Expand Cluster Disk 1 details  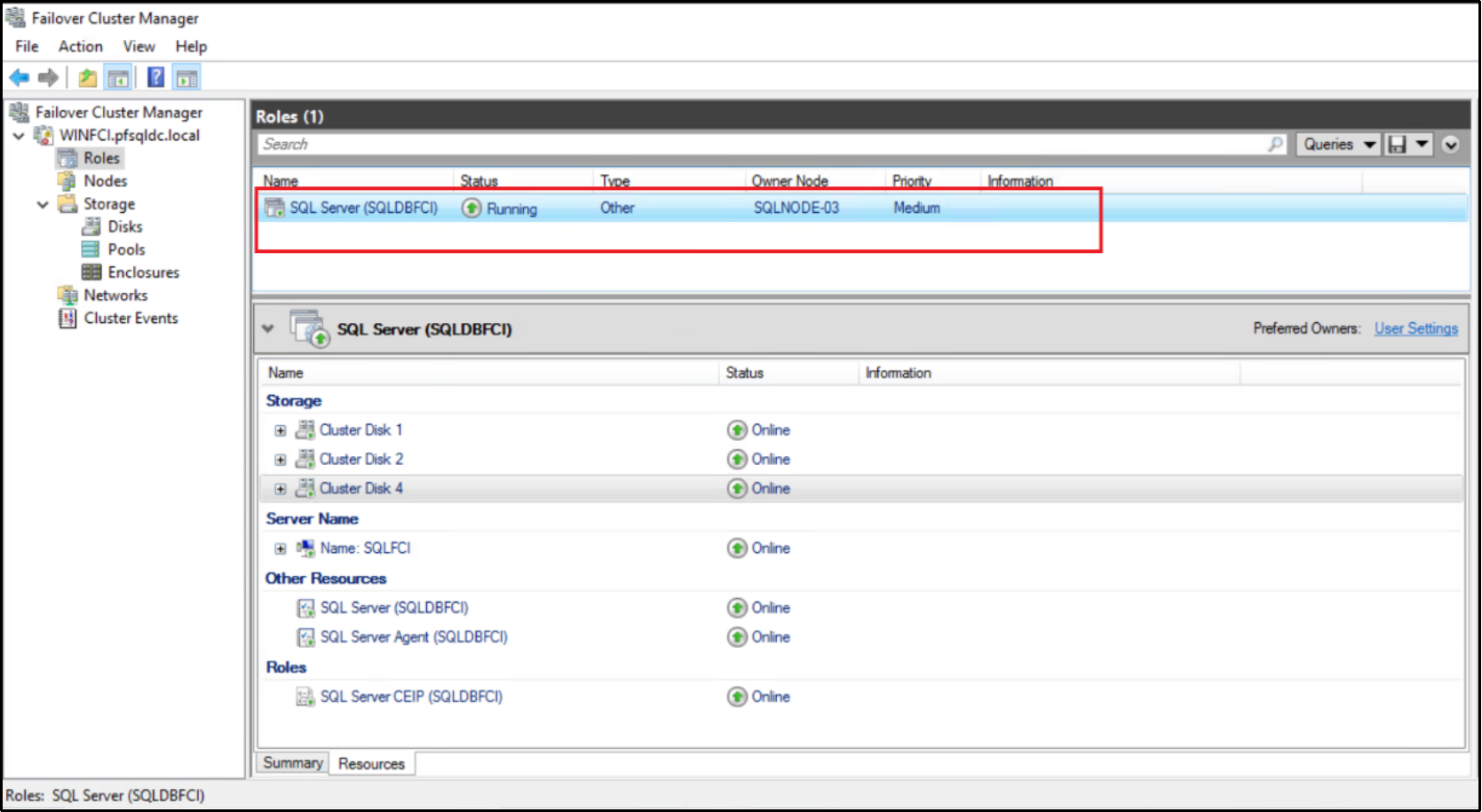pos(281,430)
